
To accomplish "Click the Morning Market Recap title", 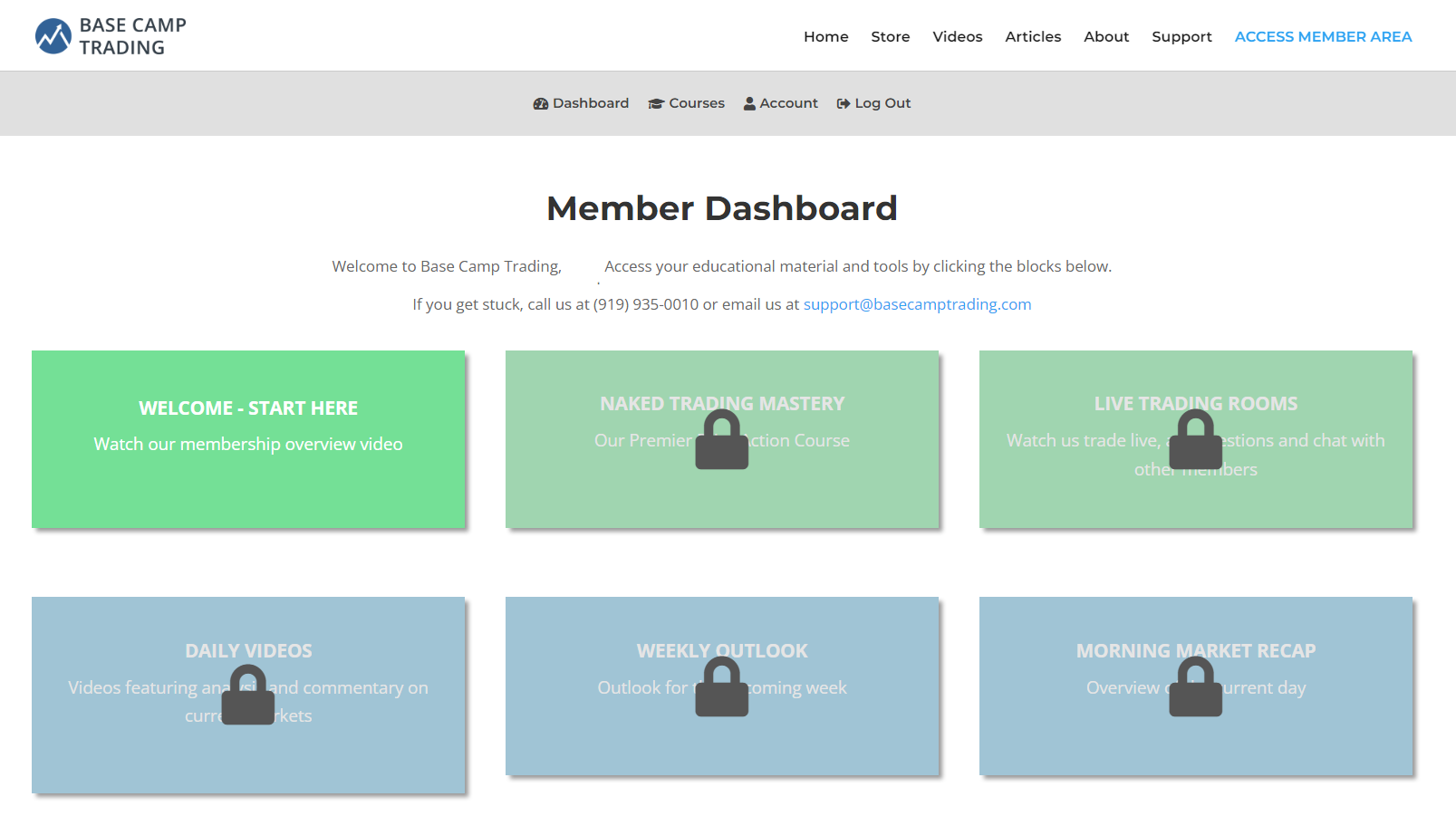I will click(1196, 651).
